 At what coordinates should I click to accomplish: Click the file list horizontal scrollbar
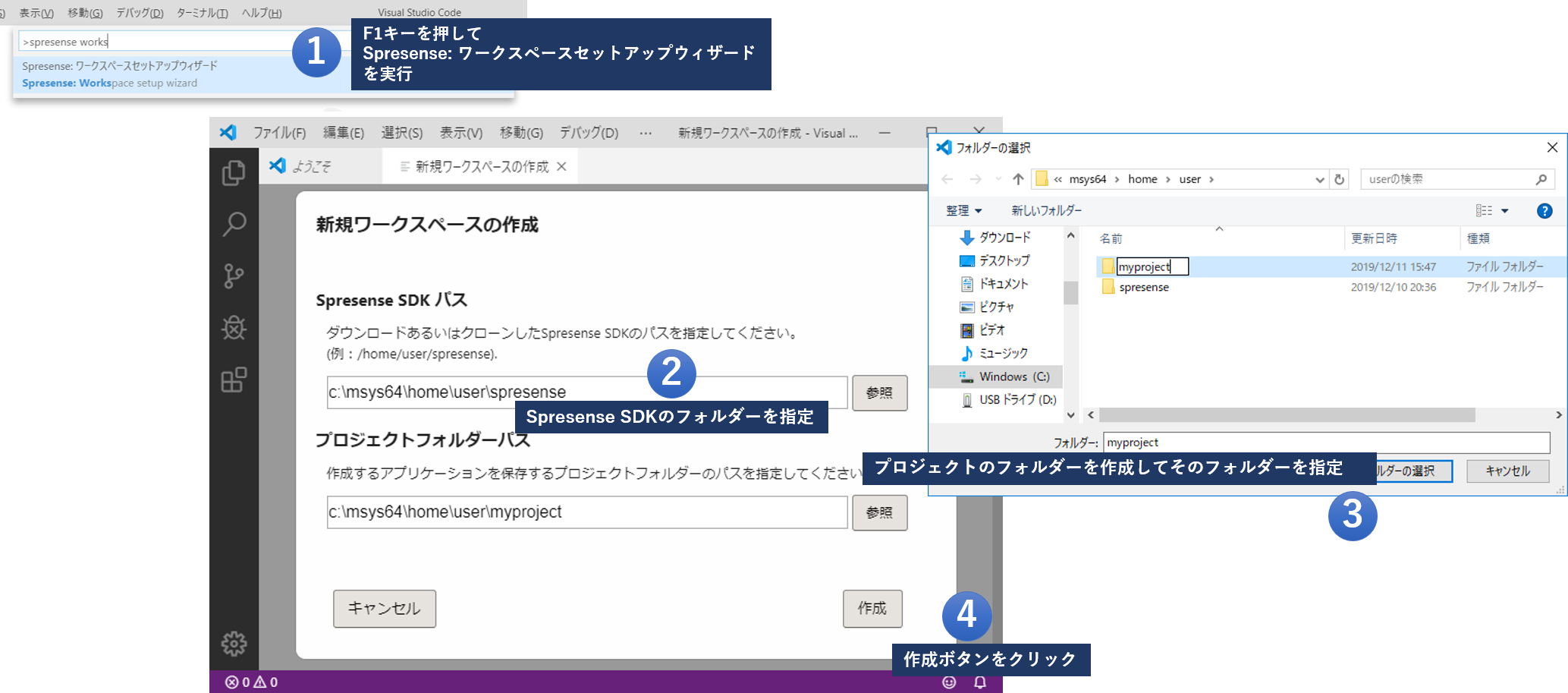[1286, 415]
